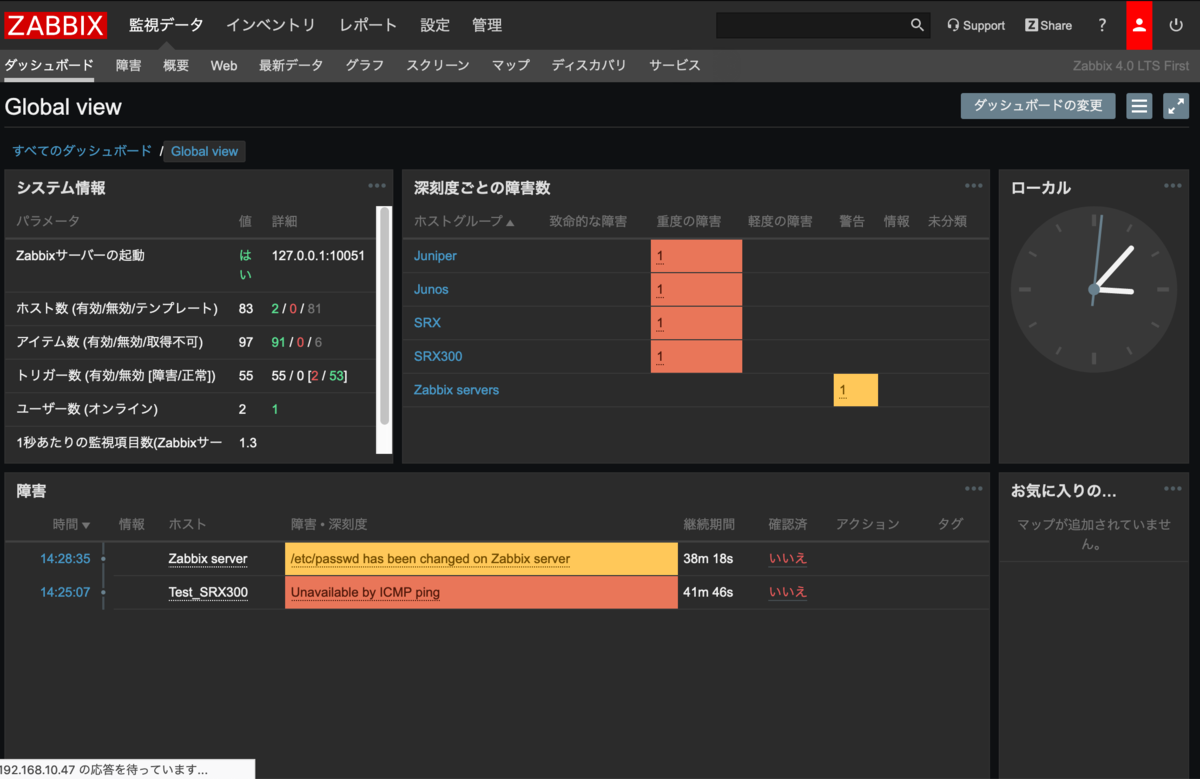Select マップ submenu tab
This screenshot has width=1200, height=779.
tap(511, 65)
